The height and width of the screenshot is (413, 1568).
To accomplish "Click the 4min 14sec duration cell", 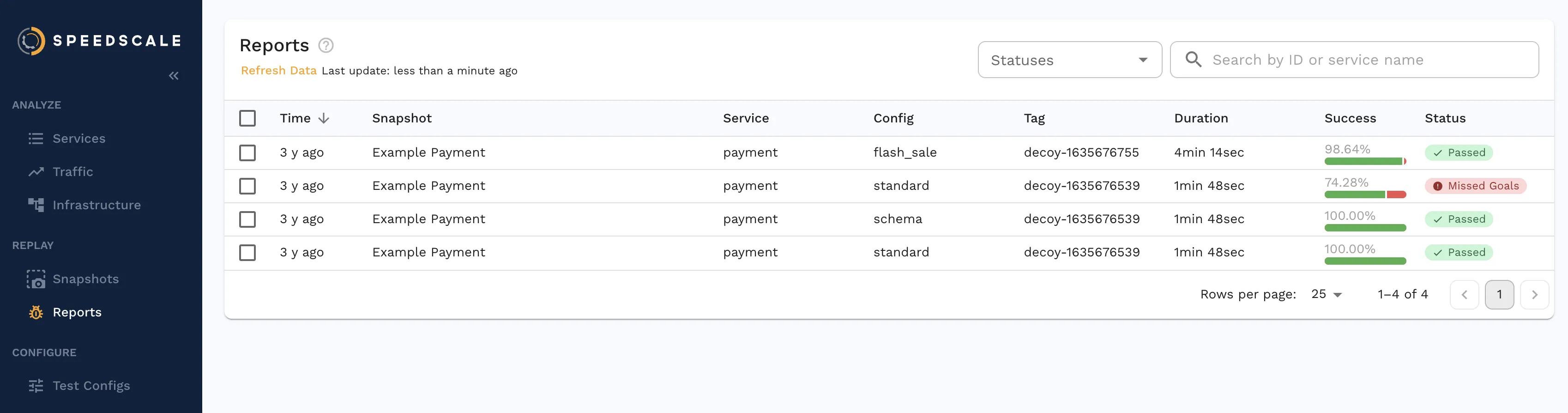I will tap(1208, 152).
